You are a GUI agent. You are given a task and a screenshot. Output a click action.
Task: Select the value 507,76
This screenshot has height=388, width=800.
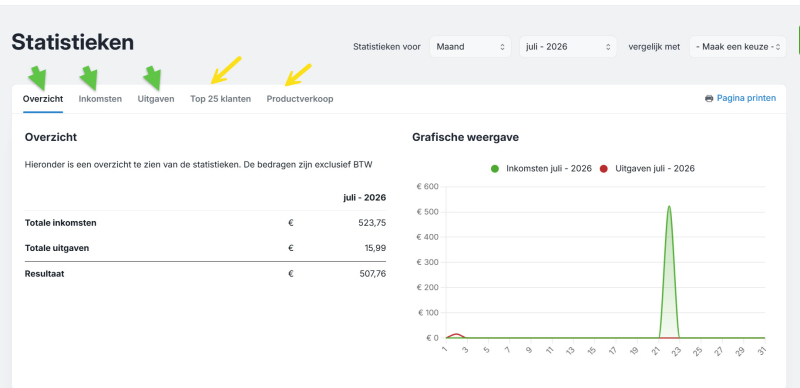372,274
